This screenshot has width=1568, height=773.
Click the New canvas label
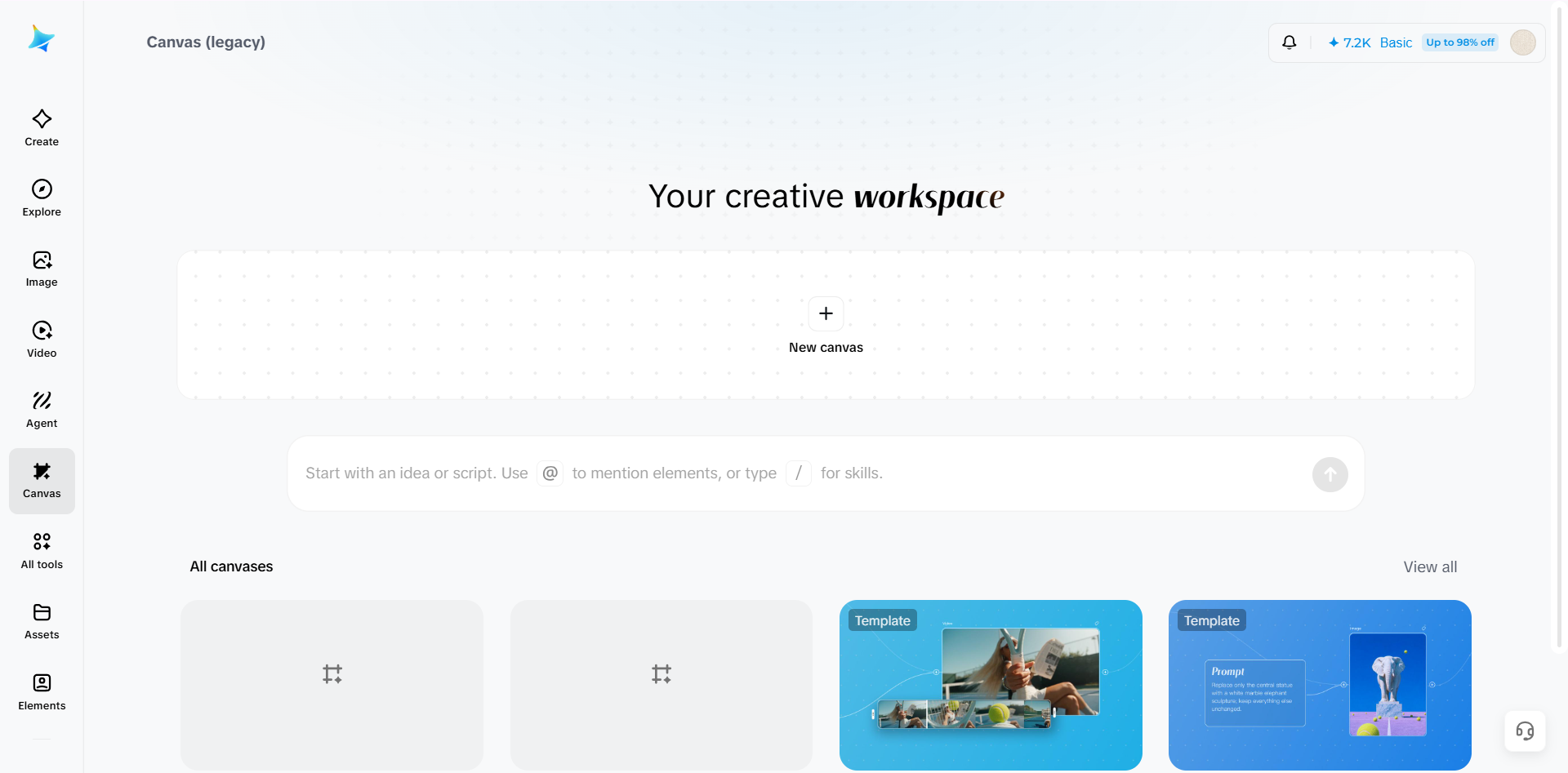point(826,348)
